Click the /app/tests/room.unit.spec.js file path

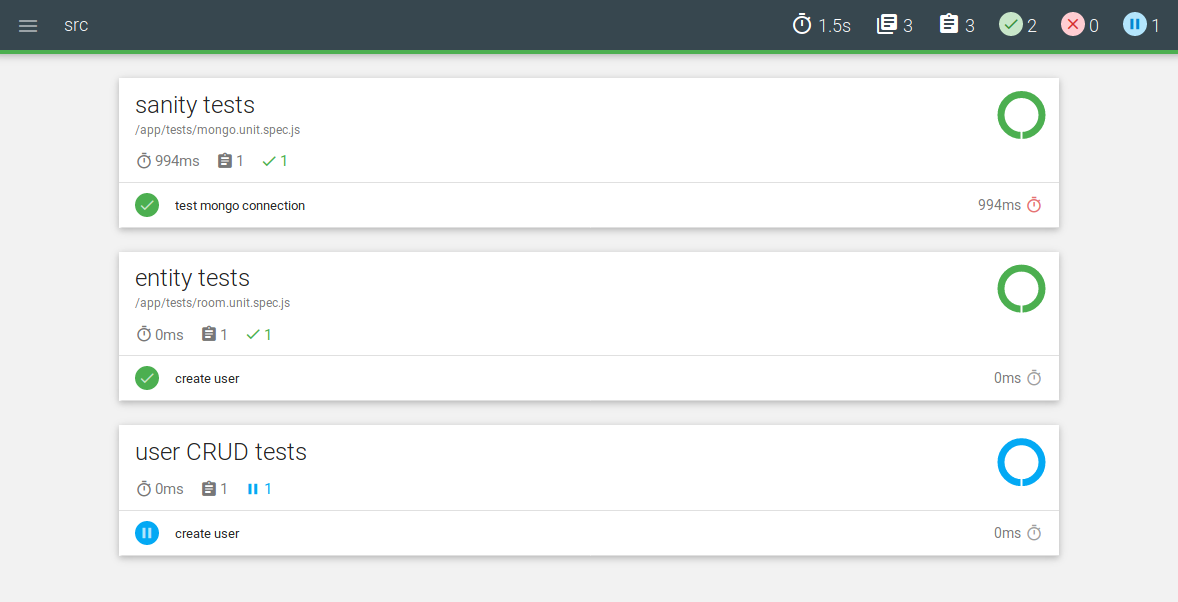(212, 303)
